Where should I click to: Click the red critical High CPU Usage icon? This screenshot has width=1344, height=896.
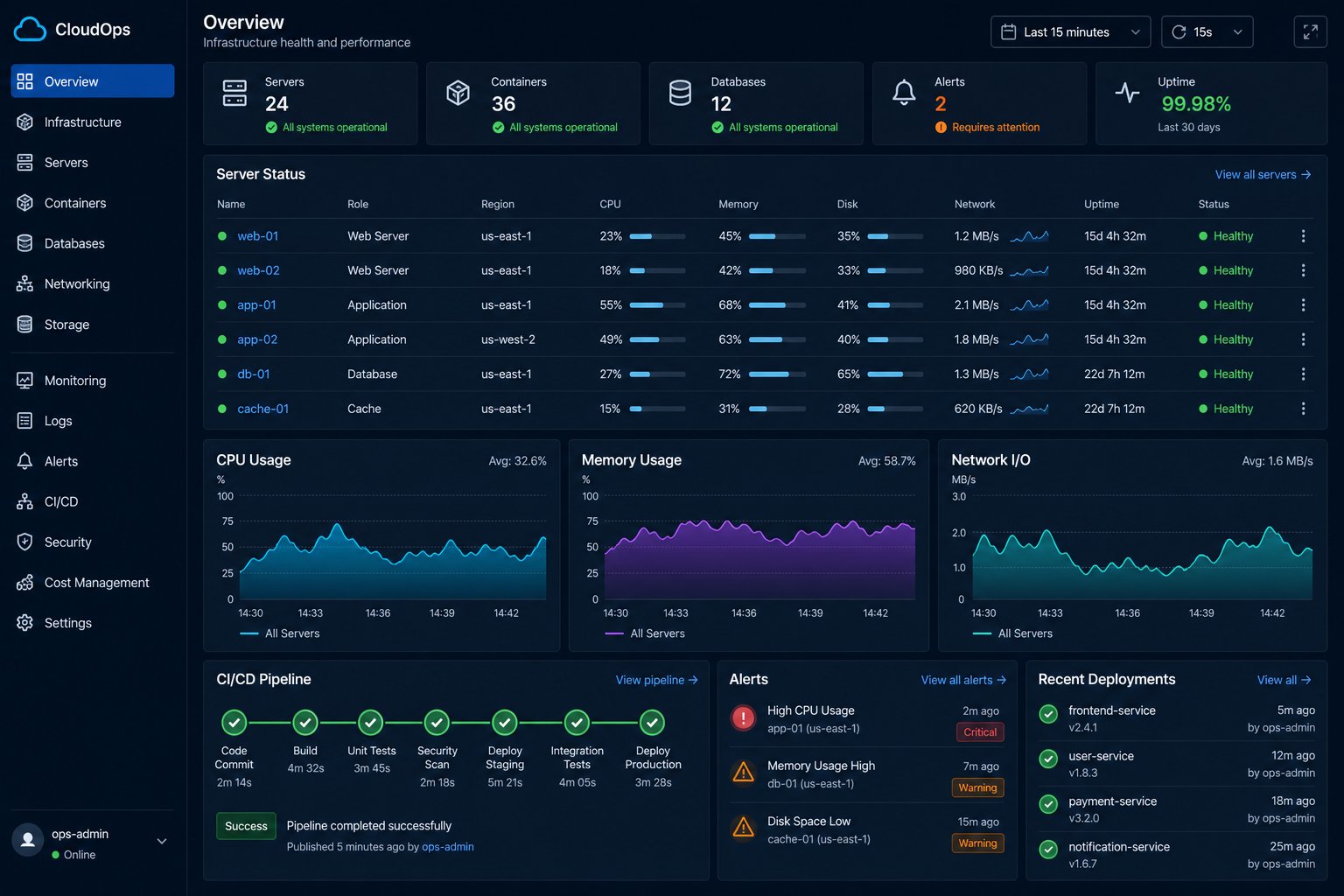(743, 718)
